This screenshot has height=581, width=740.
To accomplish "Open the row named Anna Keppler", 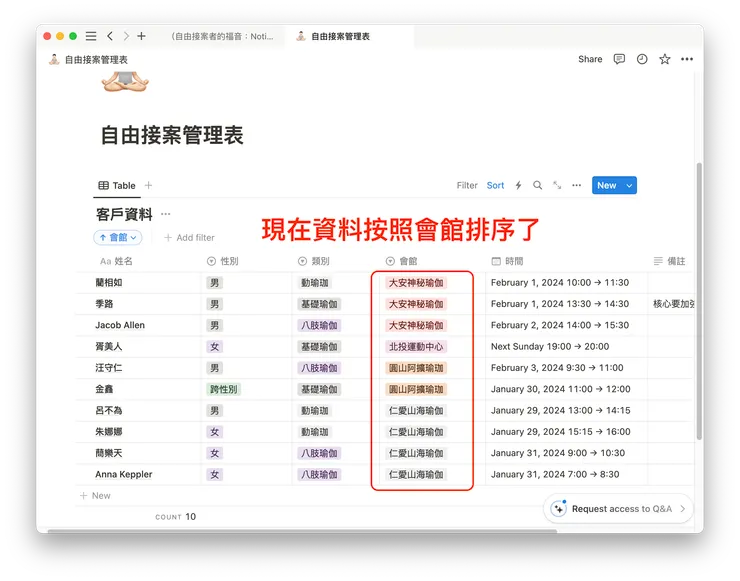I will tap(124, 474).
